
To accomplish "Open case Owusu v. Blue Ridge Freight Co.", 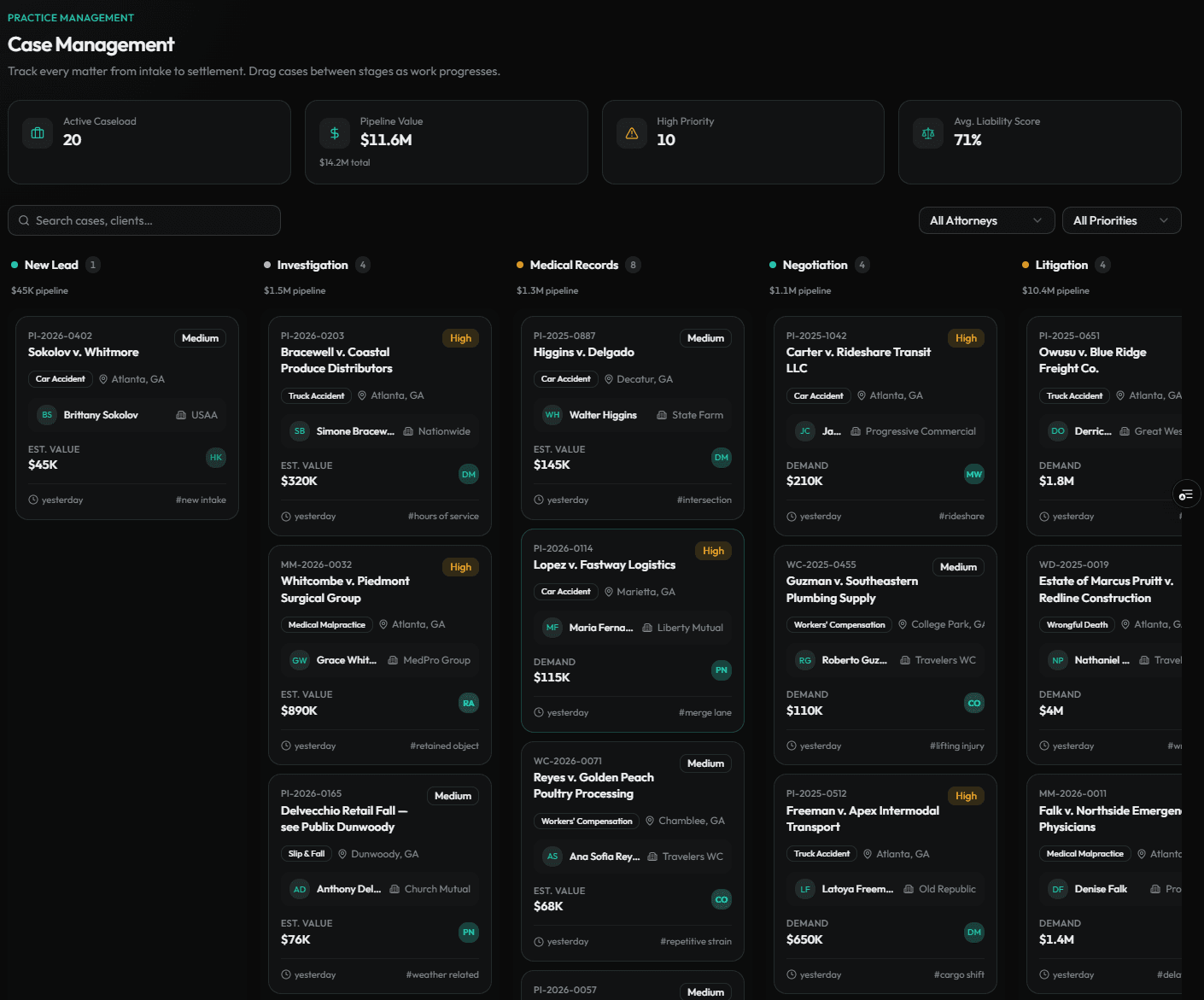I will coord(1092,360).
